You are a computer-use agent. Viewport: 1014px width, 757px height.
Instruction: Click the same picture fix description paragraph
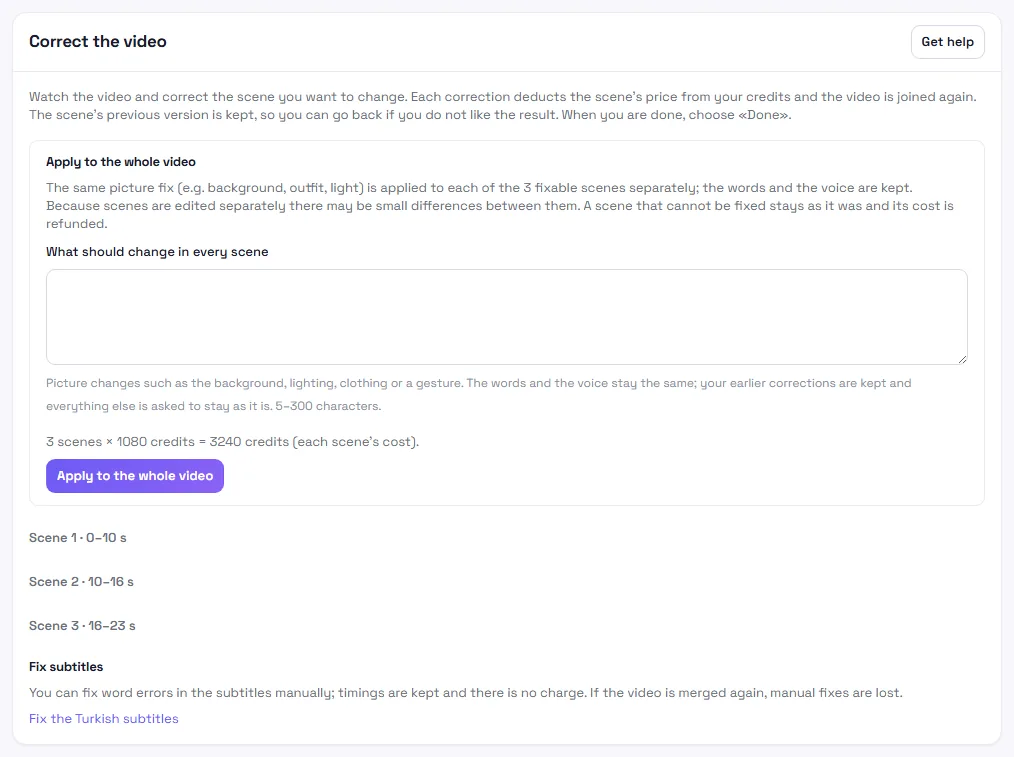[500, 206]
